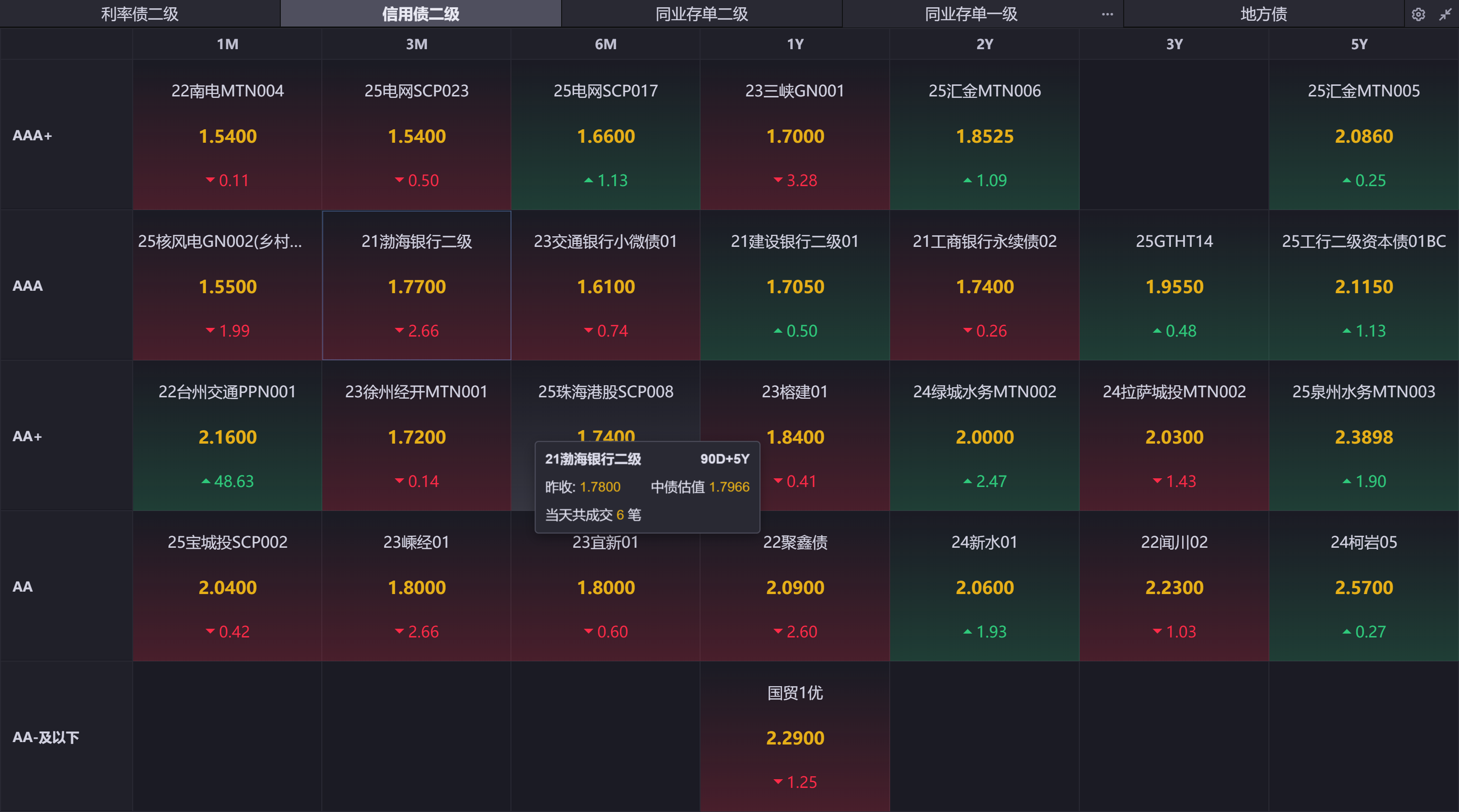Click the three-dot more options icon
The width and height of the screenshot is (1459, 812).
click(1107, 14)
